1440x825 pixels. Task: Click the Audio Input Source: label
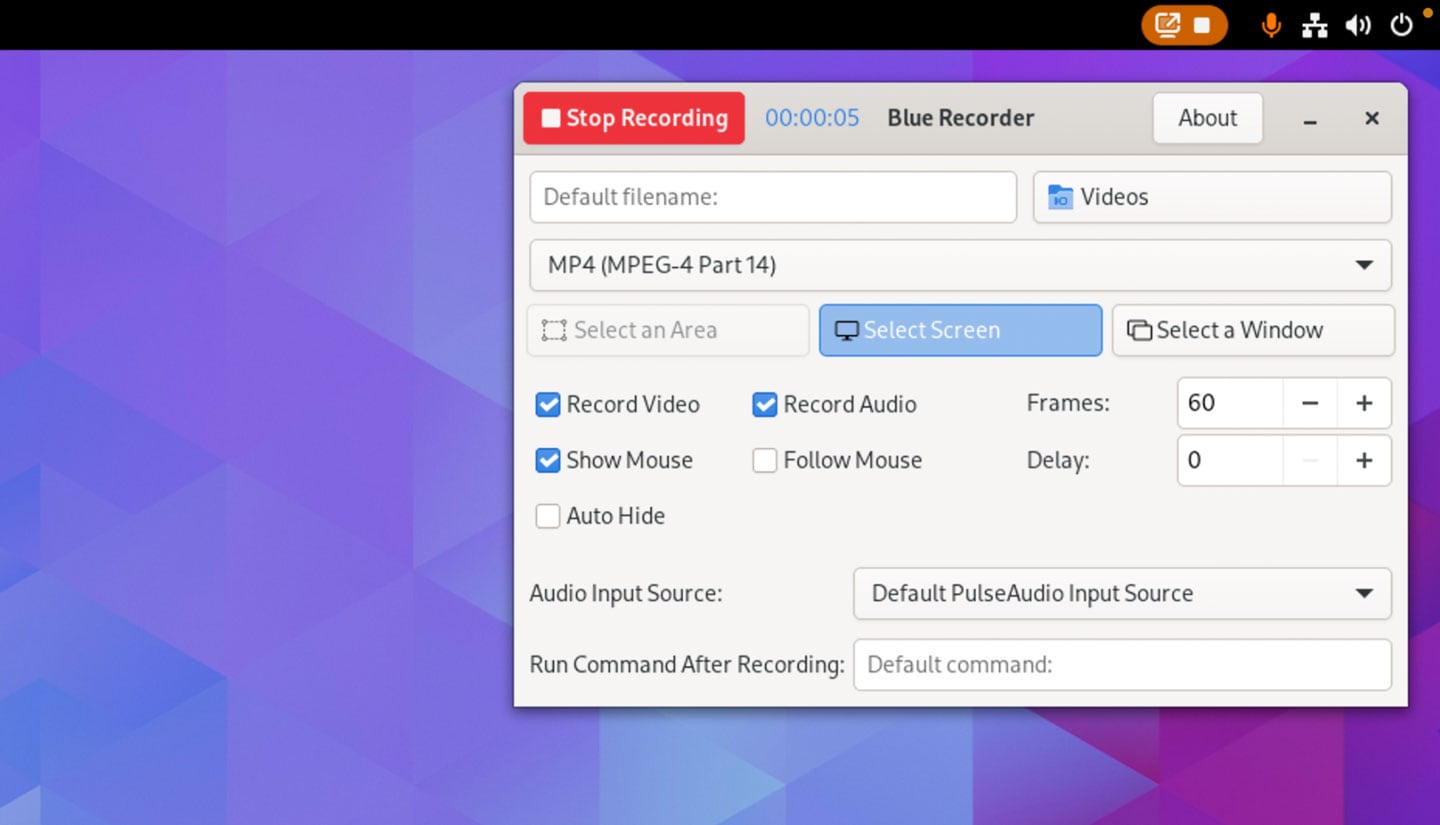[x=626, y=593]
